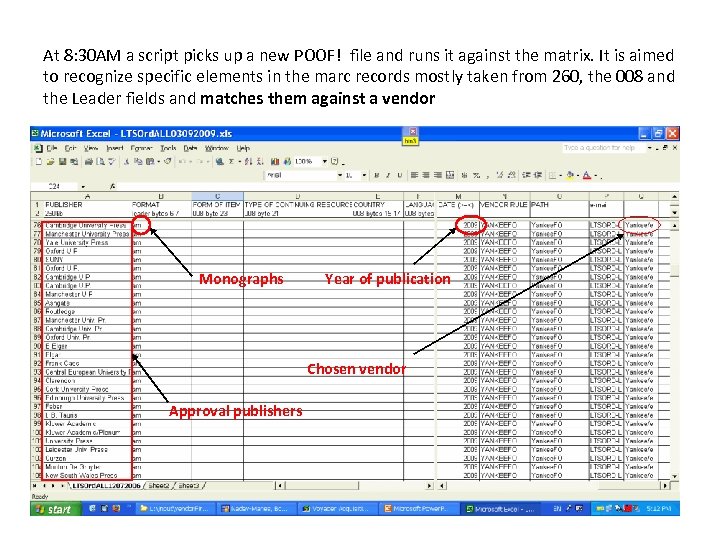Open the font size dropdown
This screenshot has height=540, width=720.
pos(364,175)
